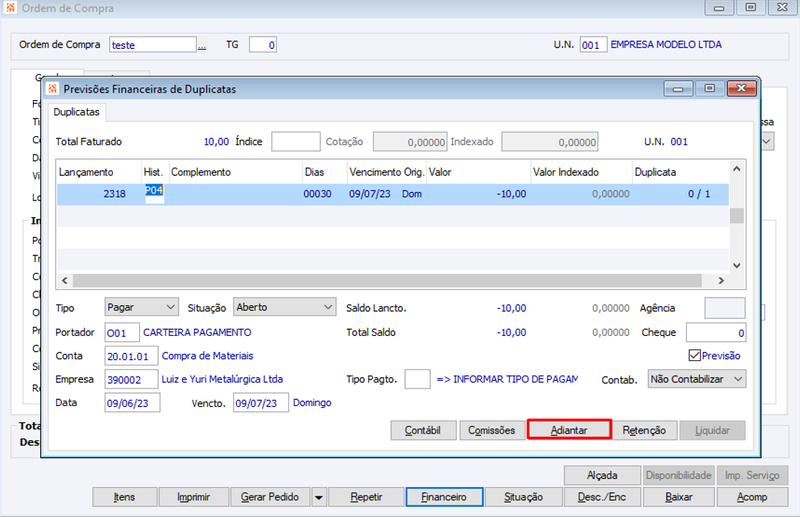Viewport: 800px width, 517px height.
Task: Select the Duplicatas tab
Action: point(77,112)
